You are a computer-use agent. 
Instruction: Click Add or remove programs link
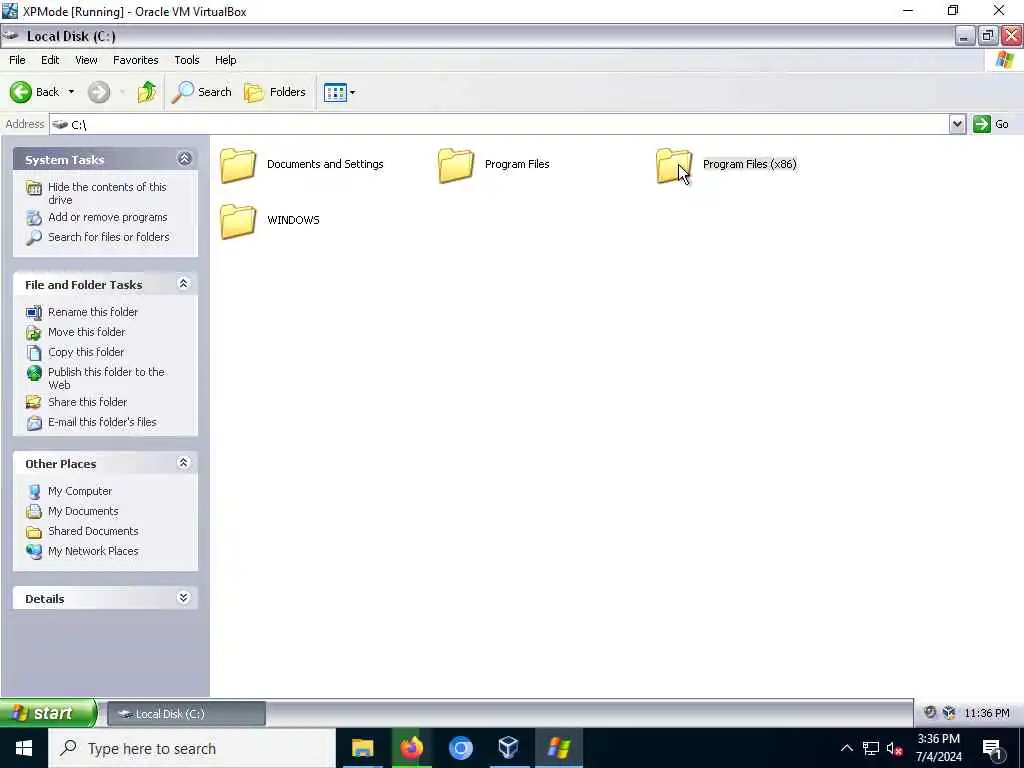tap(108, 217)
